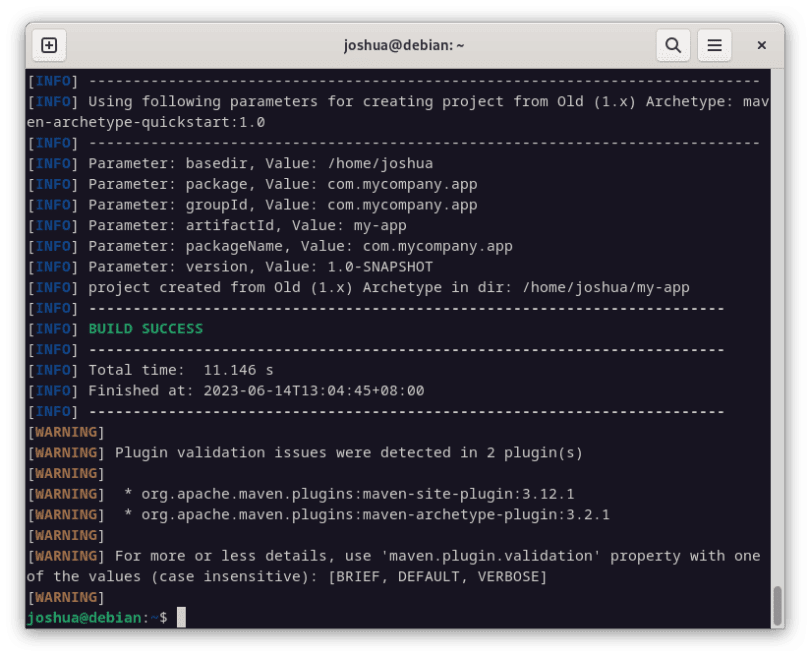Close the terminal window

click(761, 45)
